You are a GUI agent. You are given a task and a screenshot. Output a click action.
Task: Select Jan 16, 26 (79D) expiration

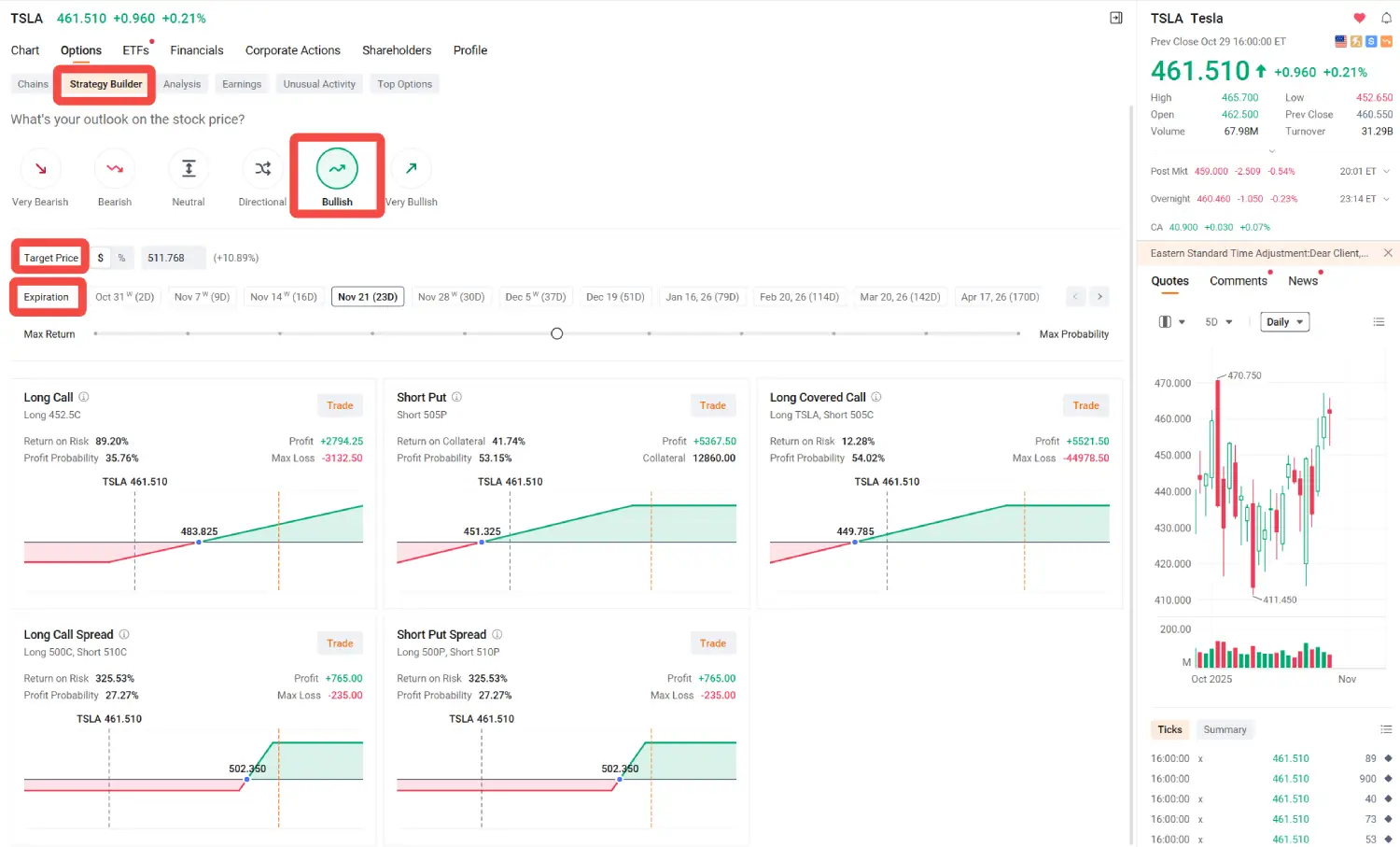click(702, 297)
